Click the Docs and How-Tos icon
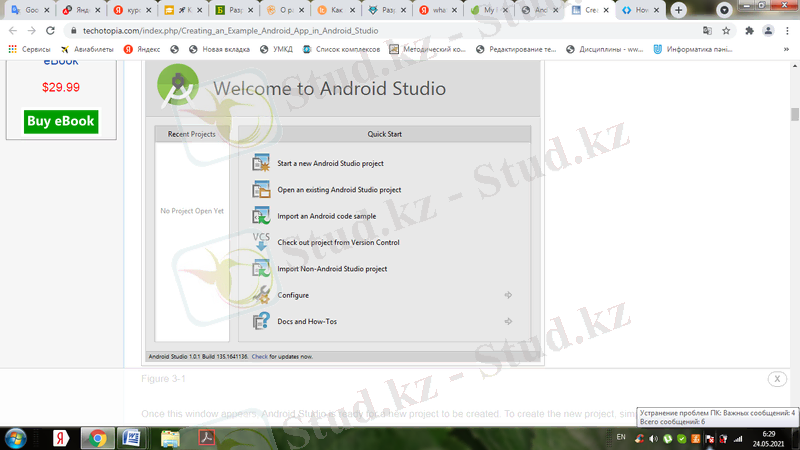The height and width of the screenshot is (450, 800). point(261,321)
